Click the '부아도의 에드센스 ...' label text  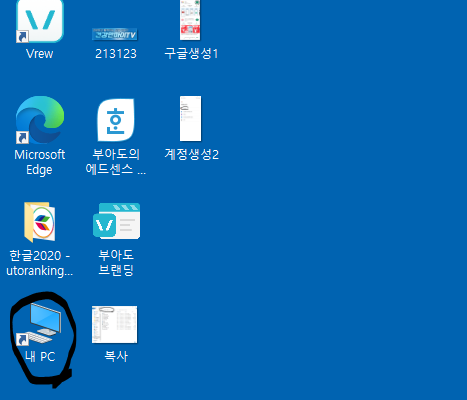pyautogui.click(x=116, y=162)
